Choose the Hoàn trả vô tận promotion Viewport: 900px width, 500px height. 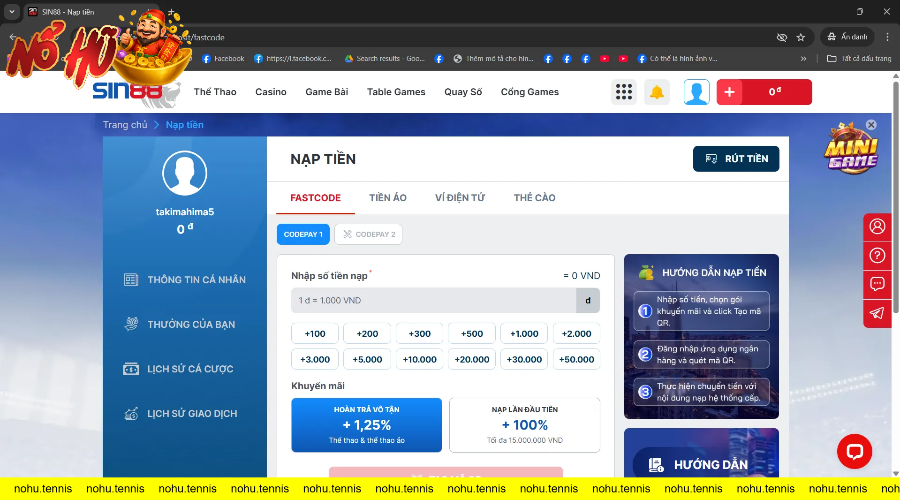pos(366,424)
